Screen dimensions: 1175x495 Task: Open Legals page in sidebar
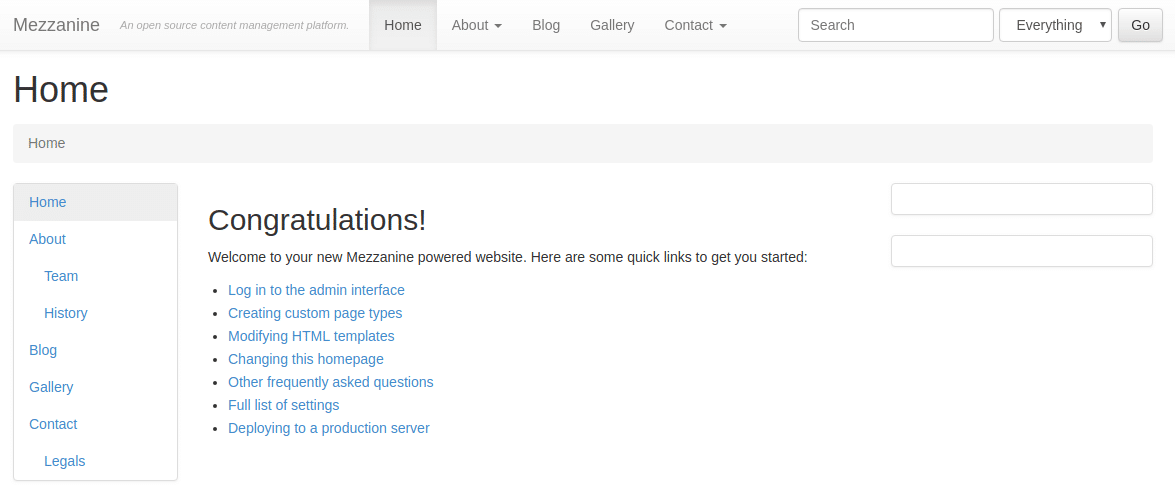[95, 461]
